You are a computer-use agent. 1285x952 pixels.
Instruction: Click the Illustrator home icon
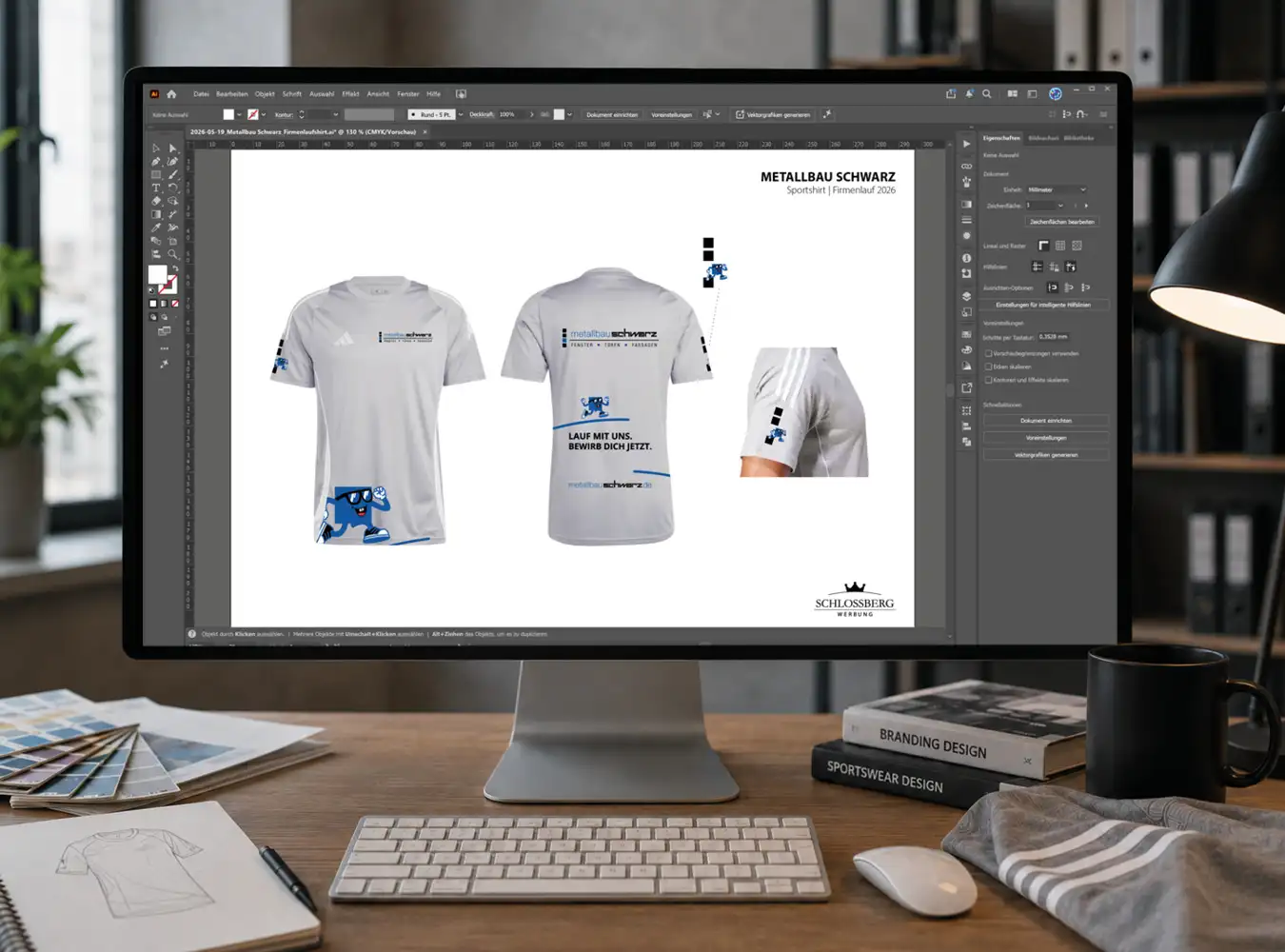tap(171, 94)
